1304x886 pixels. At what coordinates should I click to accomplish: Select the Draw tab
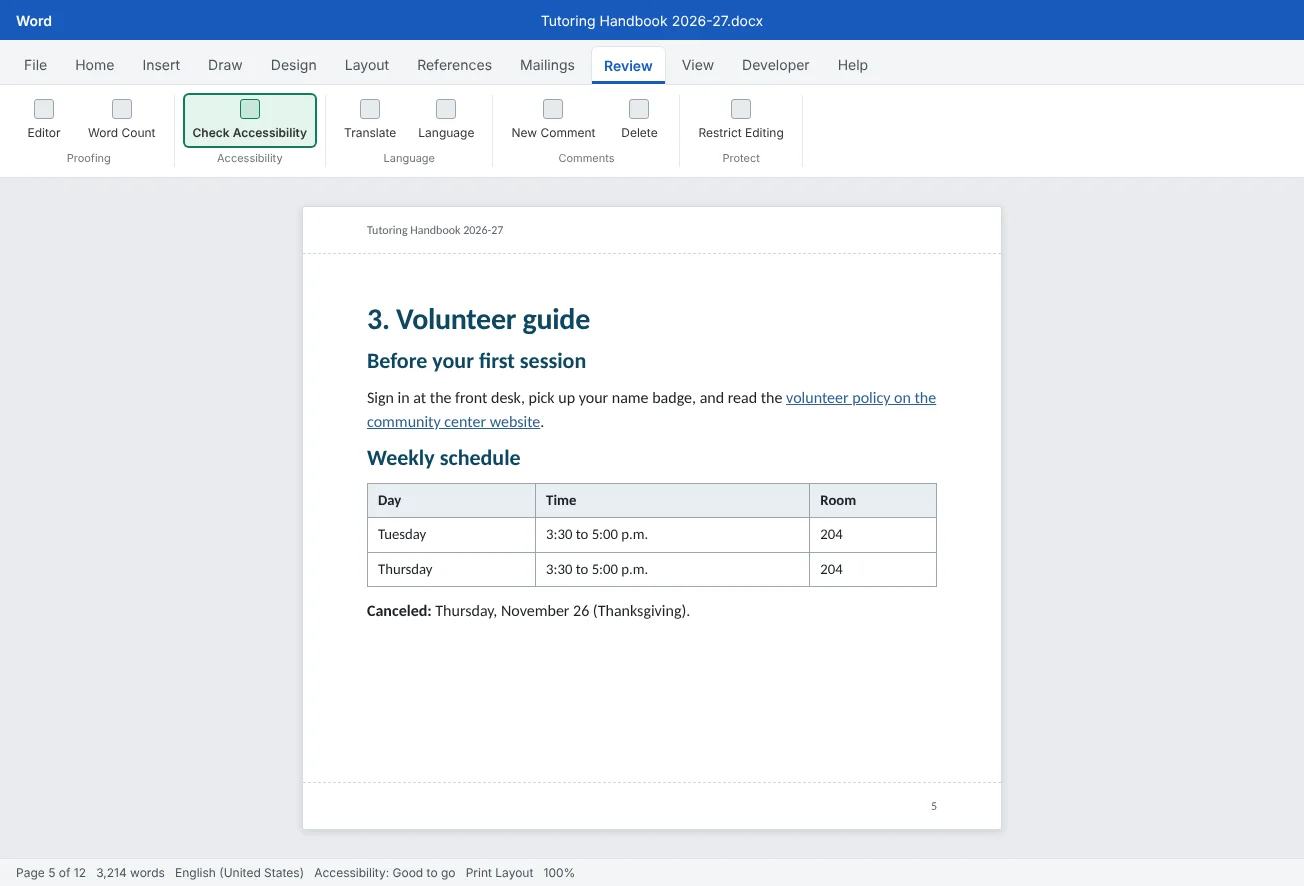point(225,65)
